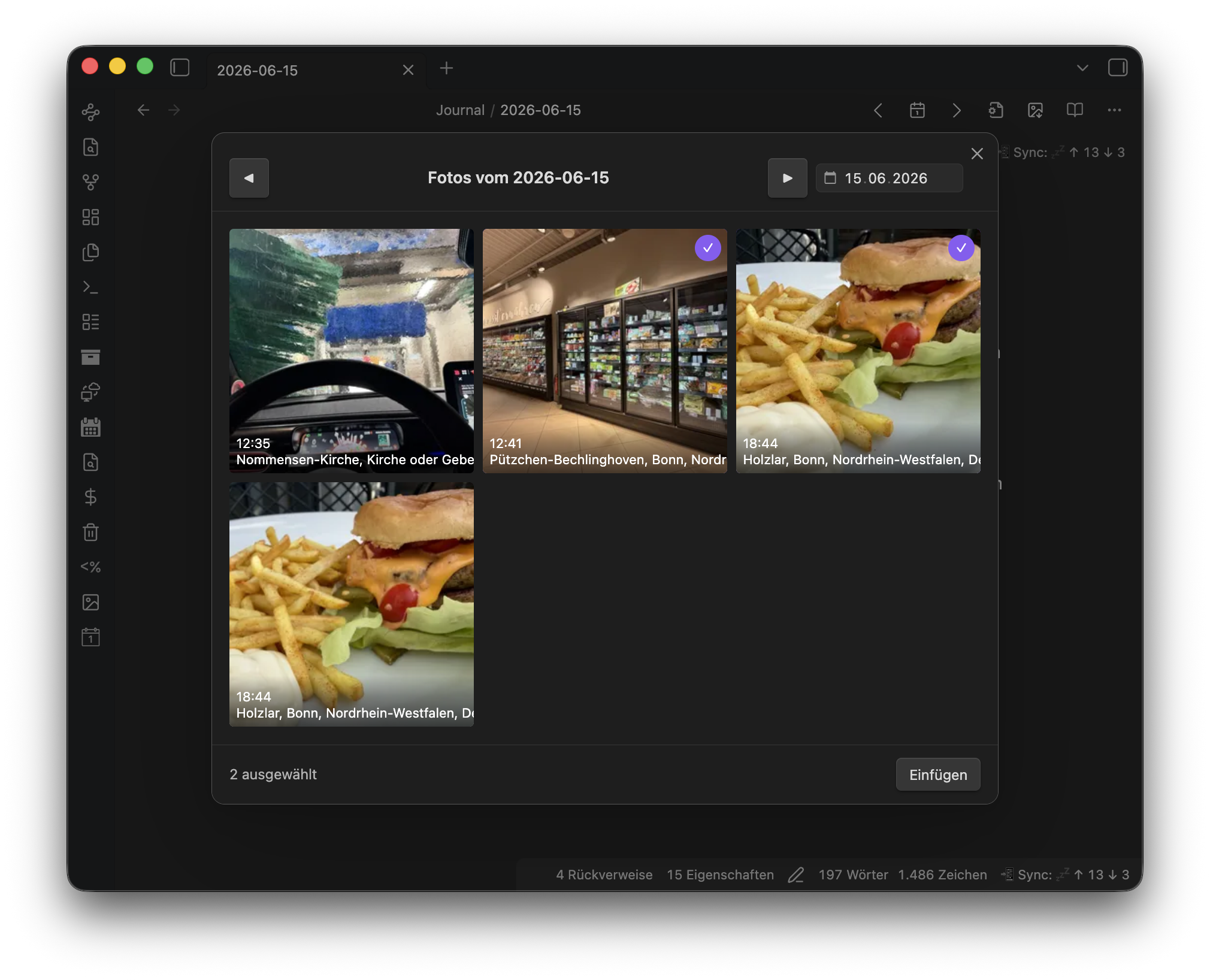Viewport: 1210px width, 980px height.
Task: Show next day's photos
Action: tap(788, 178)
